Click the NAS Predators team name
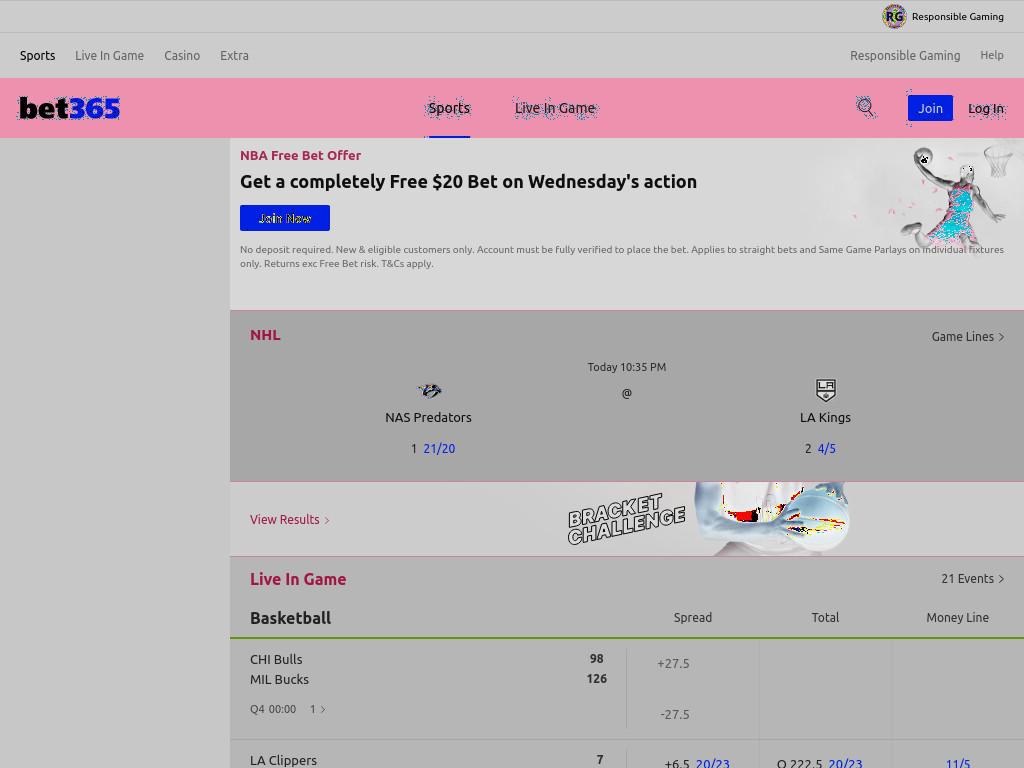 tap(428, 417)
